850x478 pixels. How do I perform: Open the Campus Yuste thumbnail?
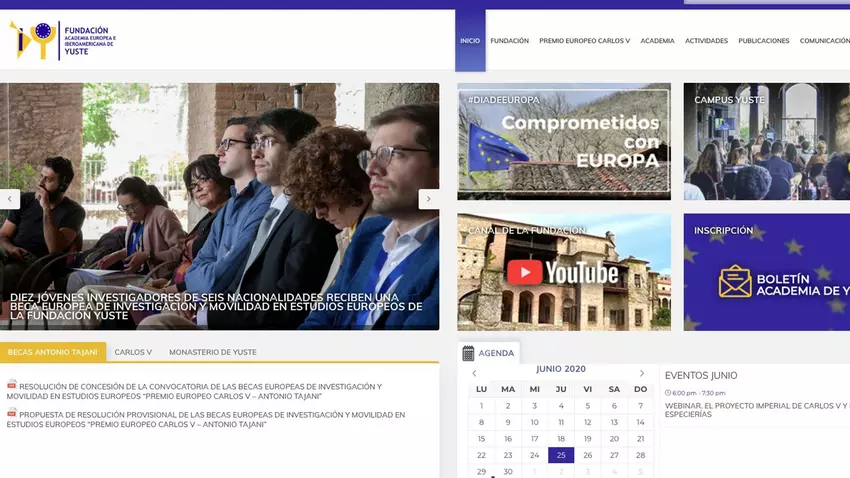click(x=766, y=141)
